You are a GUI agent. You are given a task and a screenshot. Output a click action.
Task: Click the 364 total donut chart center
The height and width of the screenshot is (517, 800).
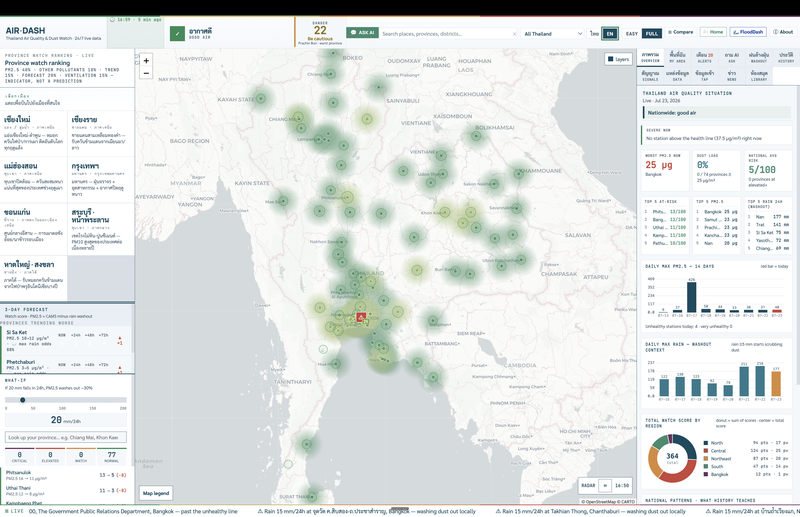(x=672, y=458)
